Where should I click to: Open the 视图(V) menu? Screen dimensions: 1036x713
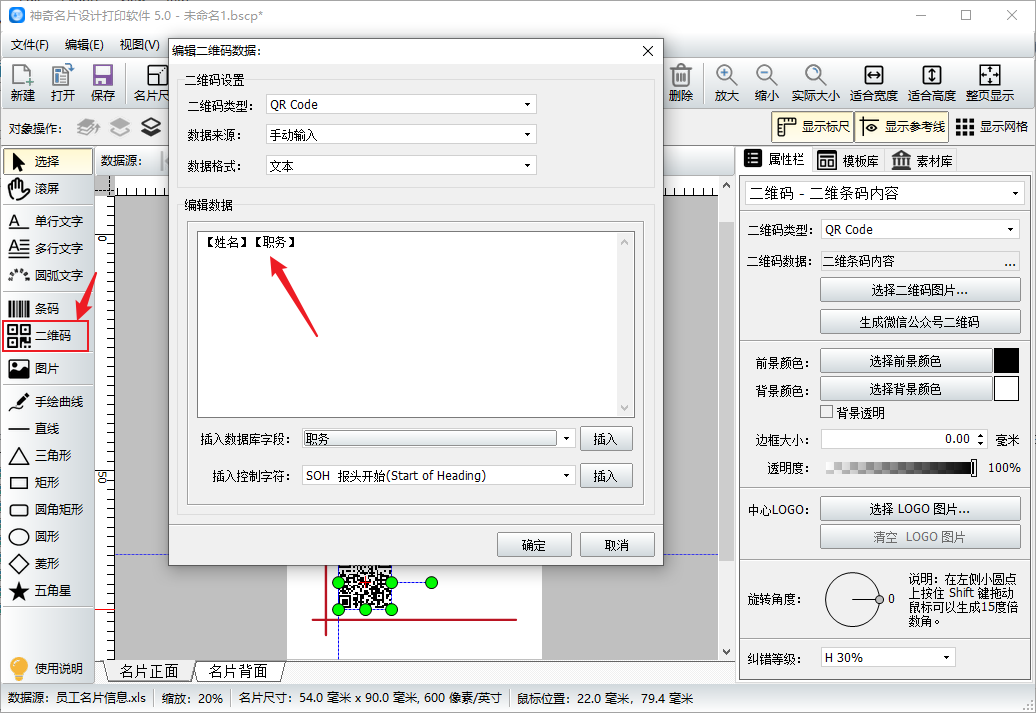(139, 45)
